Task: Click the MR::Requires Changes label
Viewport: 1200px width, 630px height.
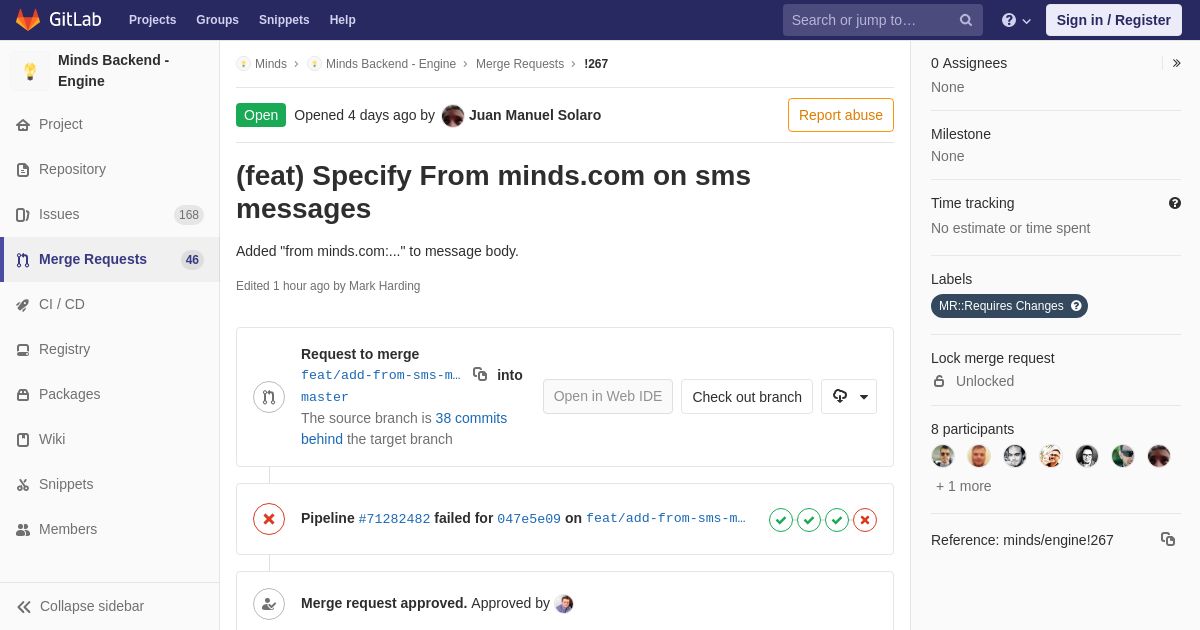Action: [x=1009, y=306]
